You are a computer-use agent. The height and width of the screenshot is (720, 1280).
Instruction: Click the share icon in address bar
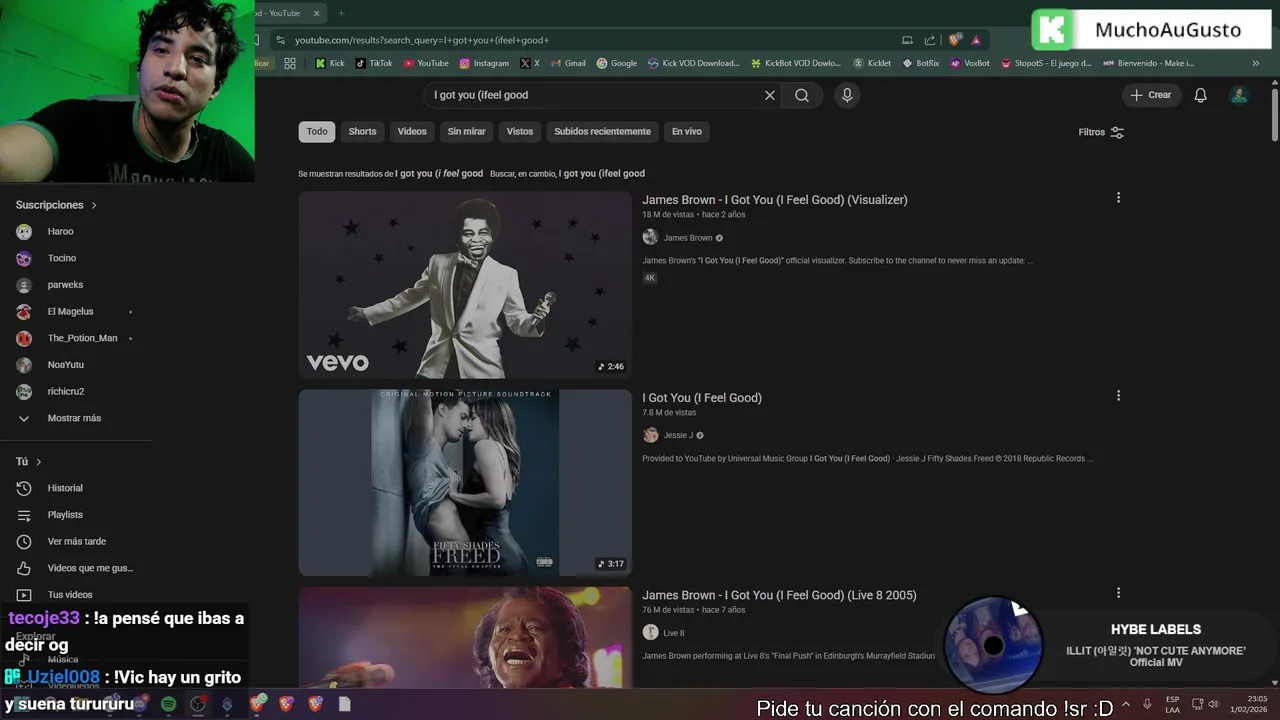pyautogui.click(x=930, y=40)
